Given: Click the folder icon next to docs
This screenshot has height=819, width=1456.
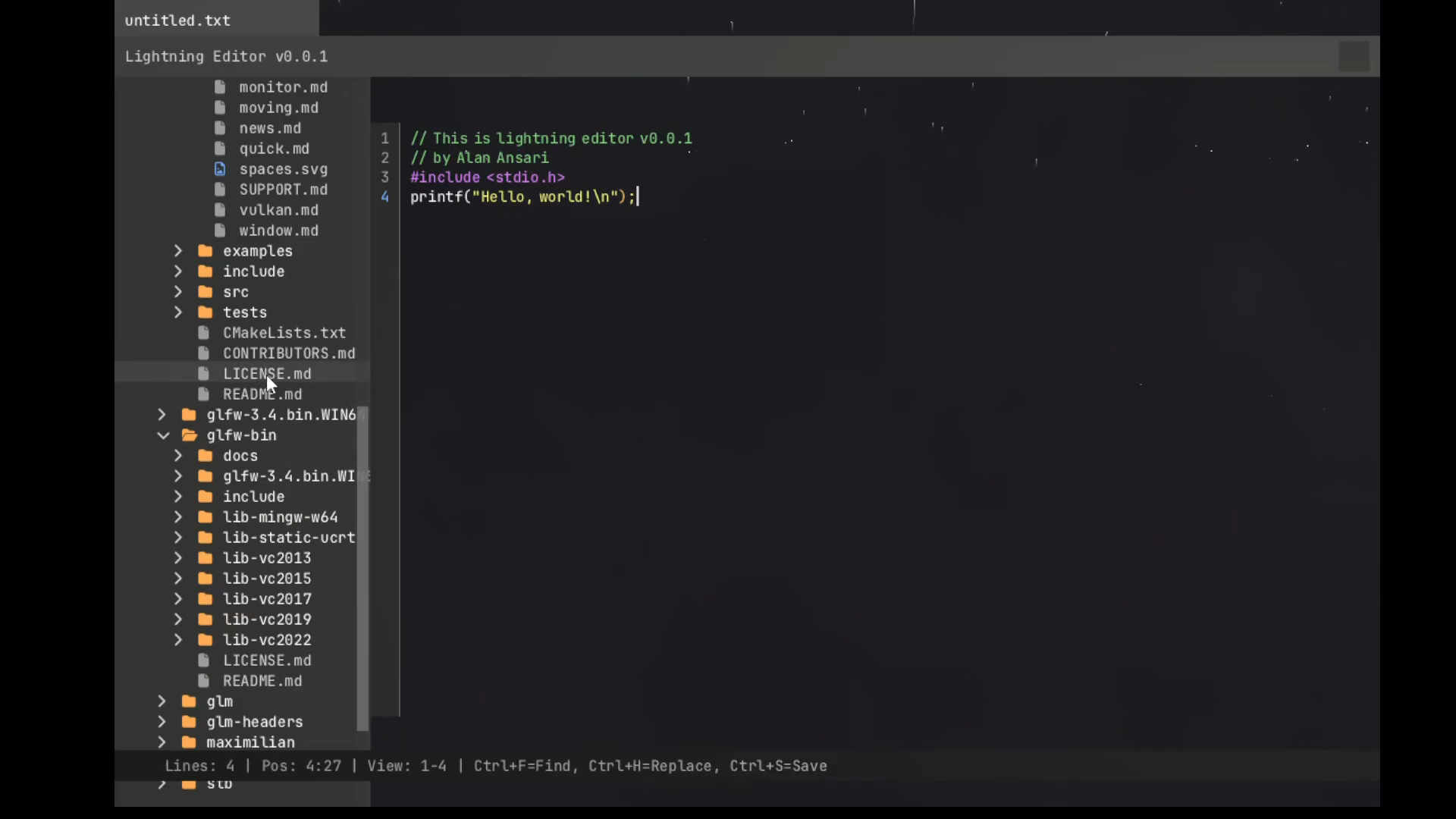Looking at the screenshot, I should [x=205, y=456].
